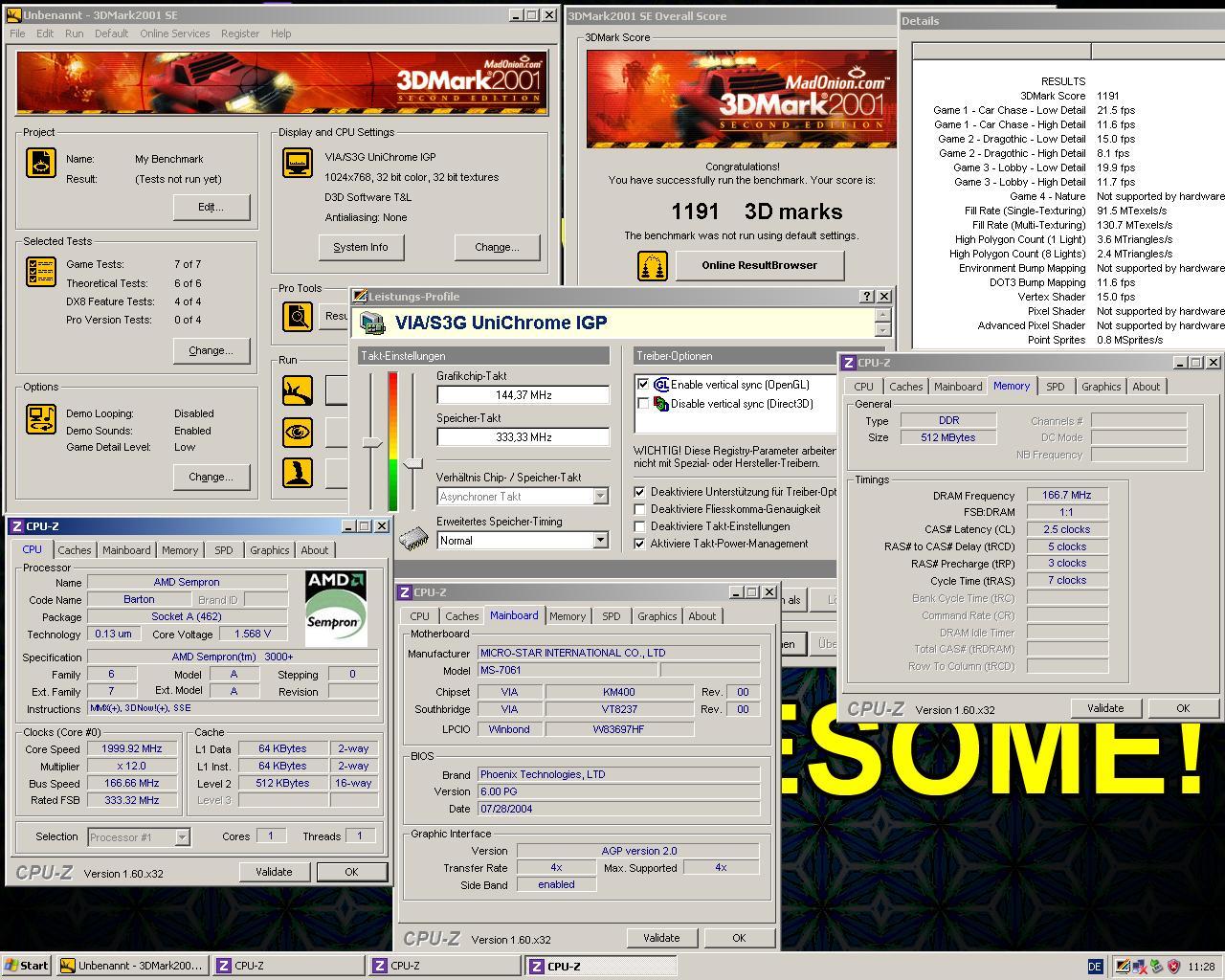Click the colored clock level gauge bar
This screenshot has height=980, width=1225.
pos(392,441)
